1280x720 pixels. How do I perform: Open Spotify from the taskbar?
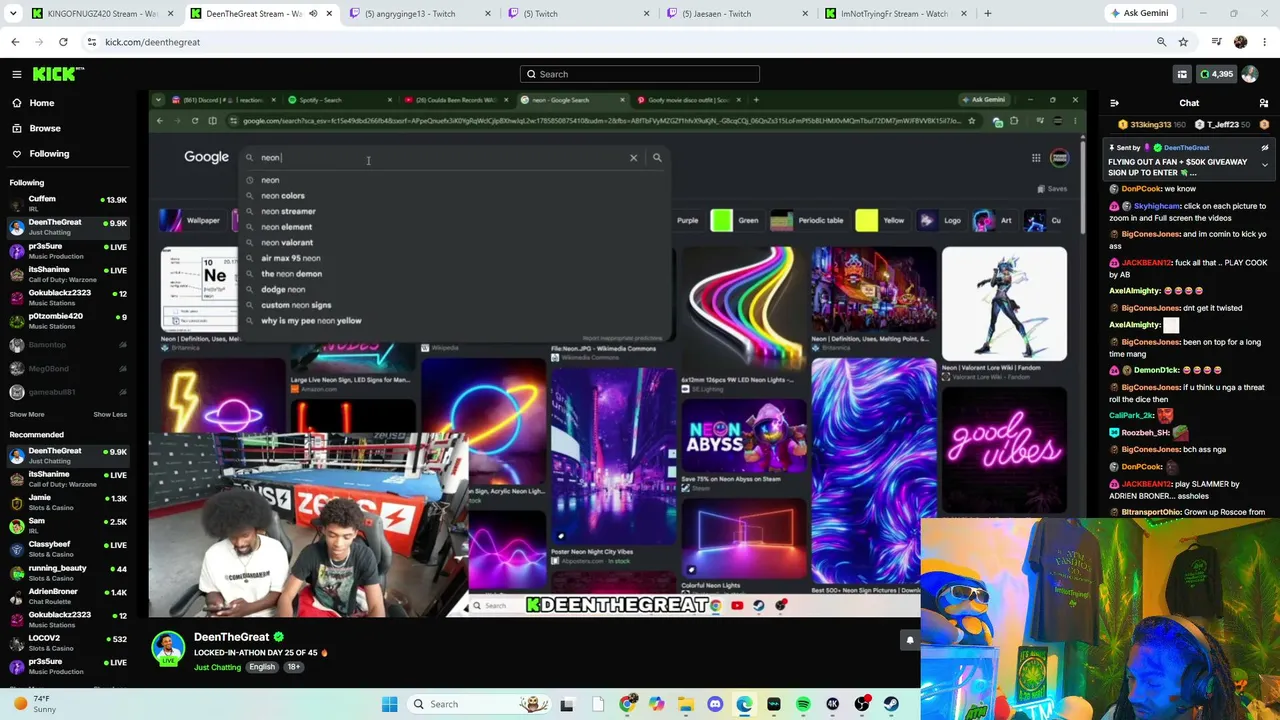click(803, 704)
